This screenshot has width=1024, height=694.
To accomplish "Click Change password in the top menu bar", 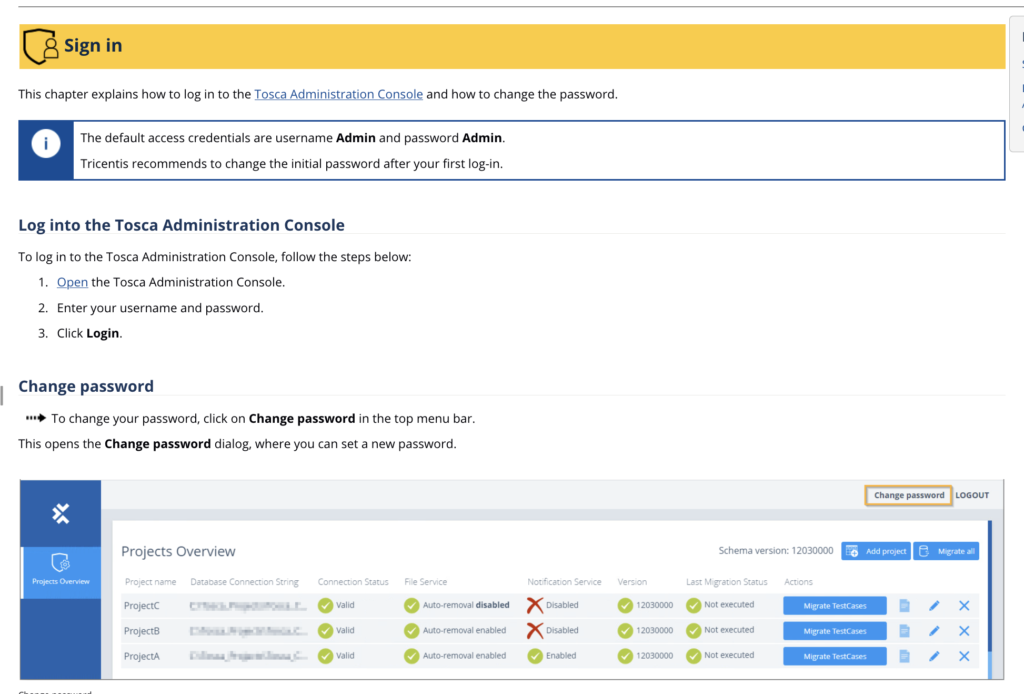I will (908, 495).
